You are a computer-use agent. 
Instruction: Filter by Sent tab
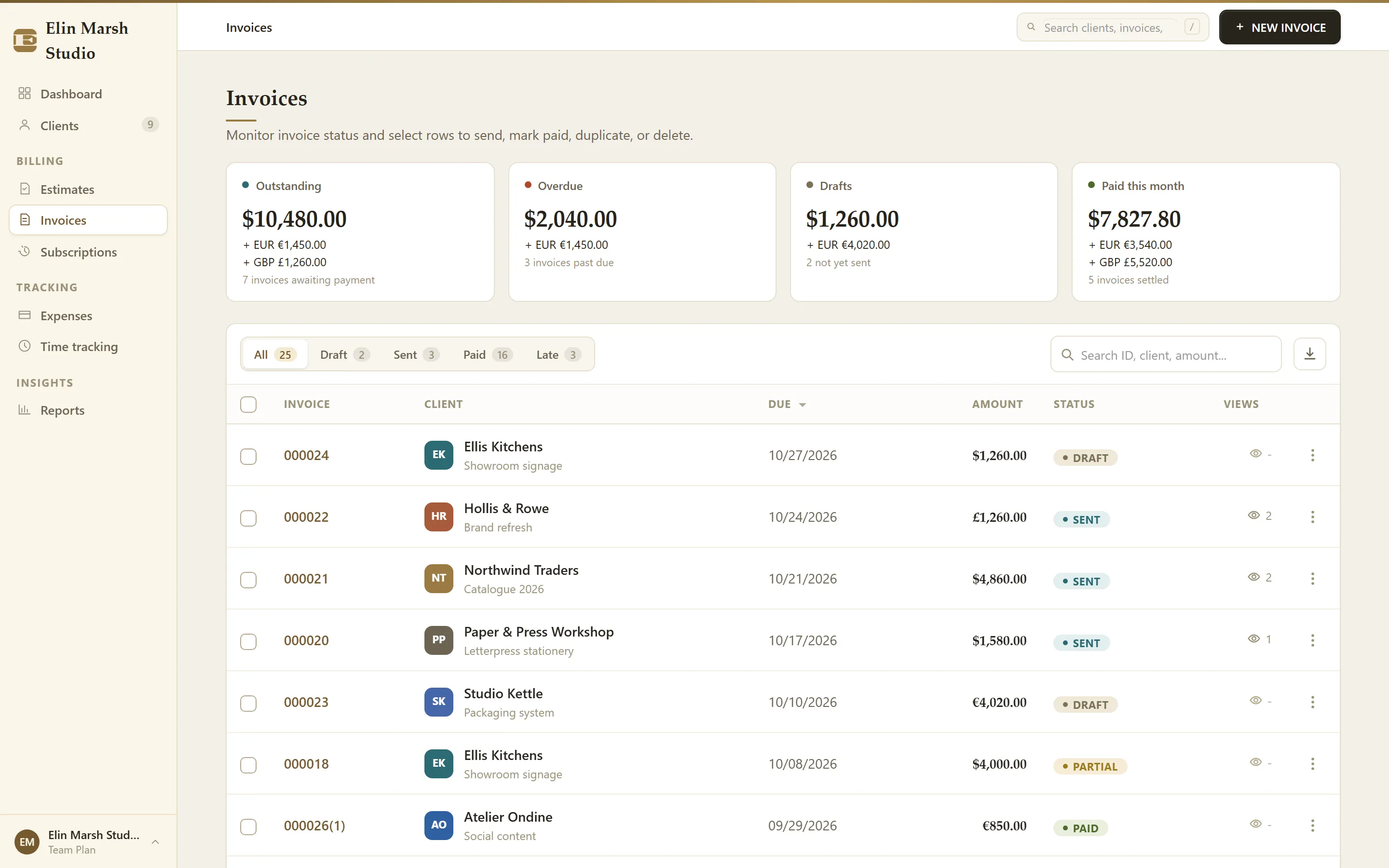click(x=416, y=354)
